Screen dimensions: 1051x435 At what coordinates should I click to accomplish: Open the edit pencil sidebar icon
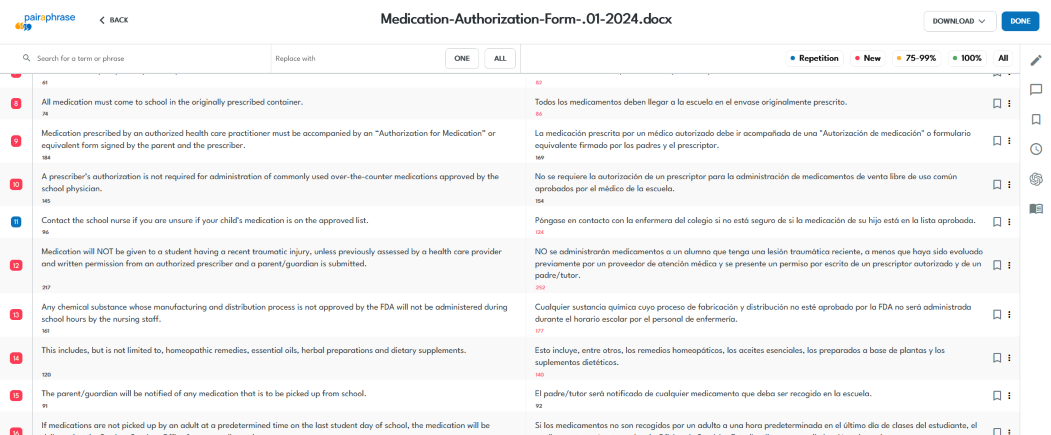[x=1036, y=60]
